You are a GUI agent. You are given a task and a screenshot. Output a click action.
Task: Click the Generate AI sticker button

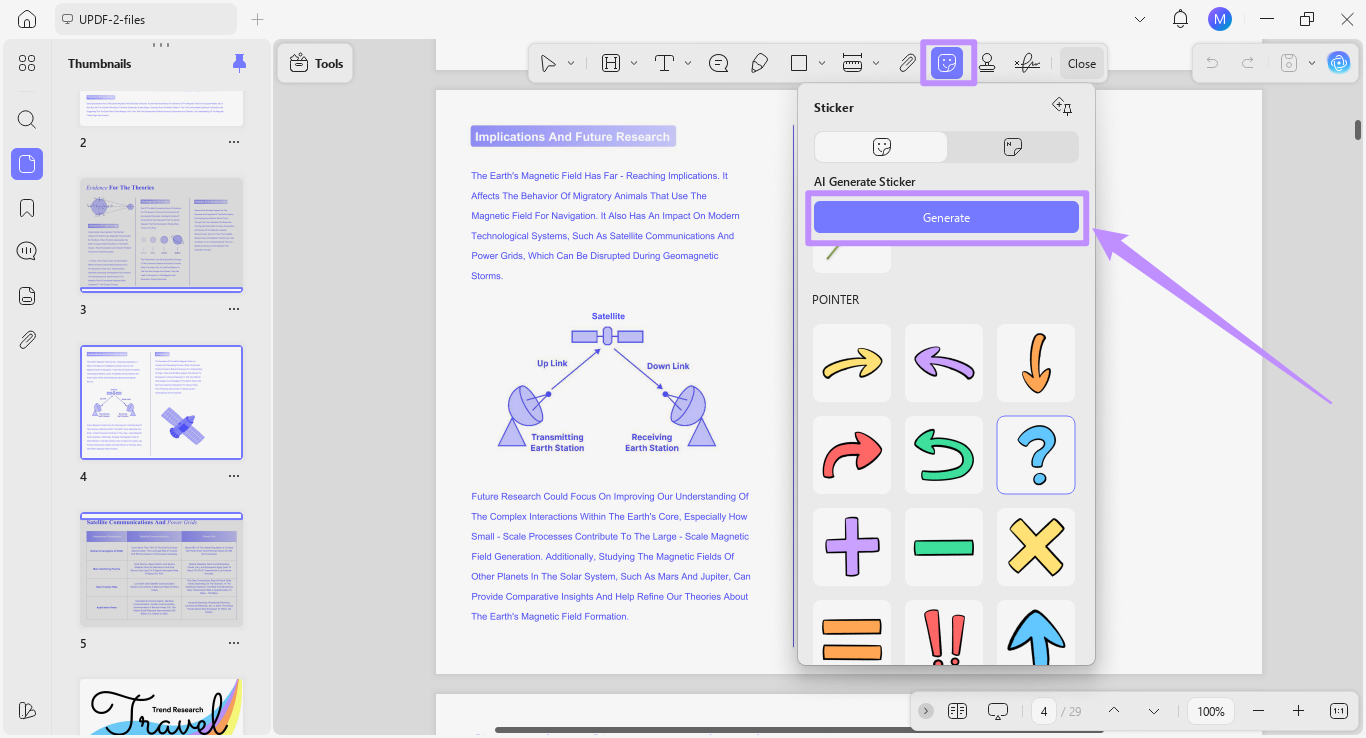(946, 217)
